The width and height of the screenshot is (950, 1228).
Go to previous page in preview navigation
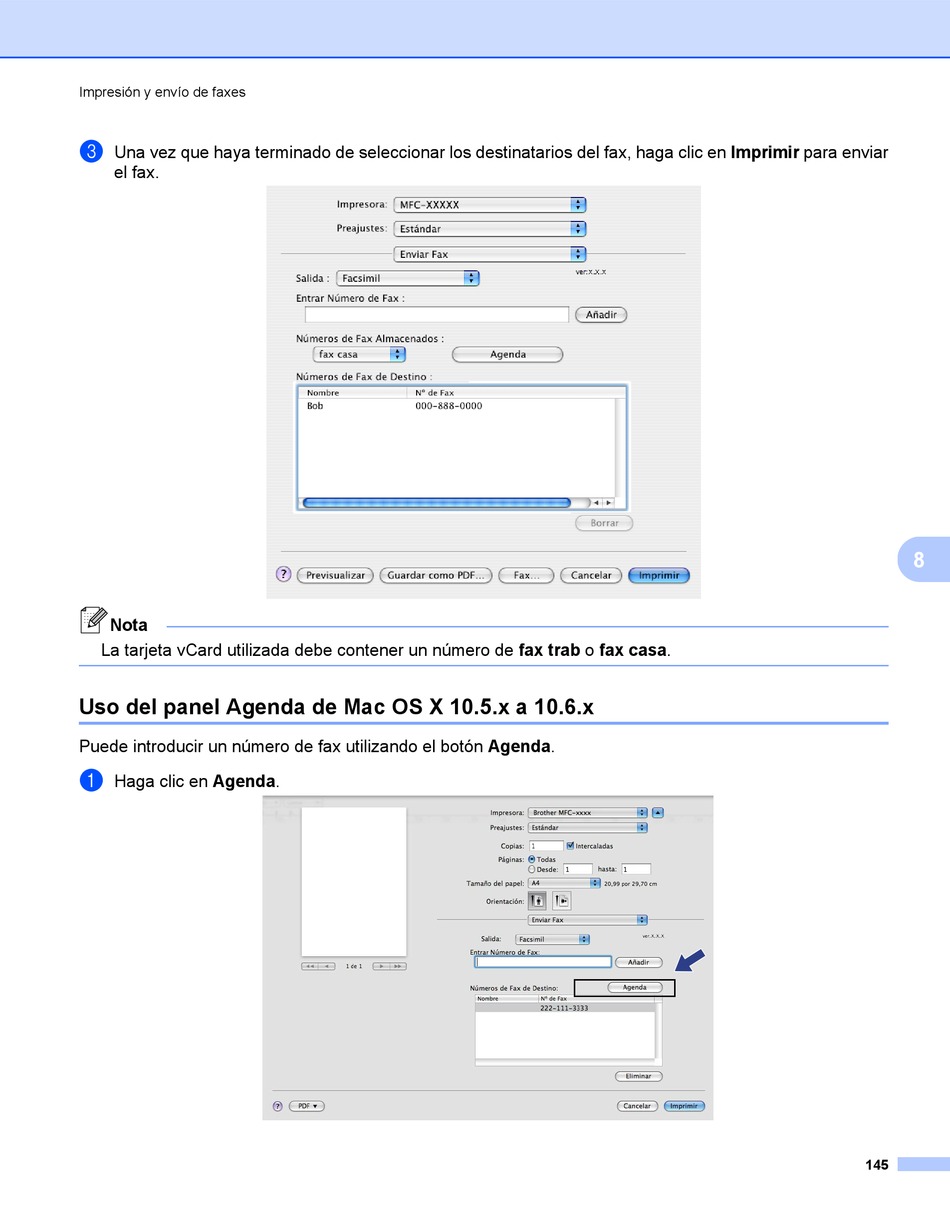tap(327, 966)
